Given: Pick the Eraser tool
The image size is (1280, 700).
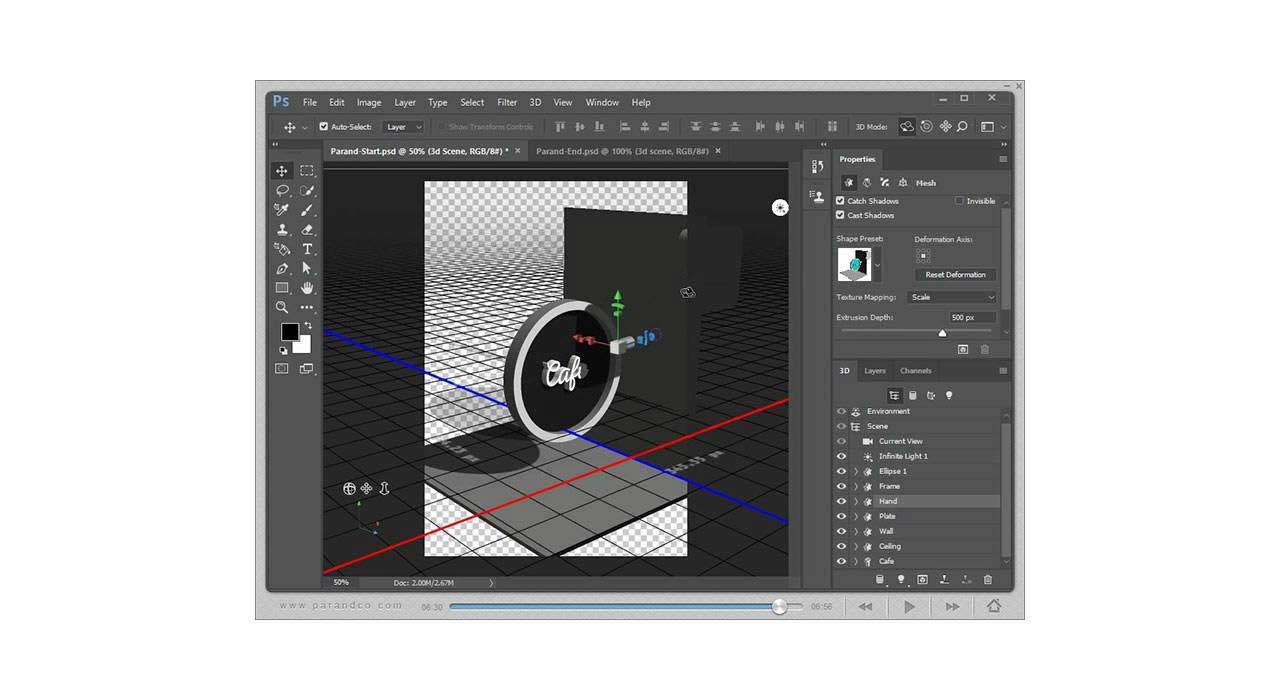Looking at the screenshot, I should tap(307, 229).
